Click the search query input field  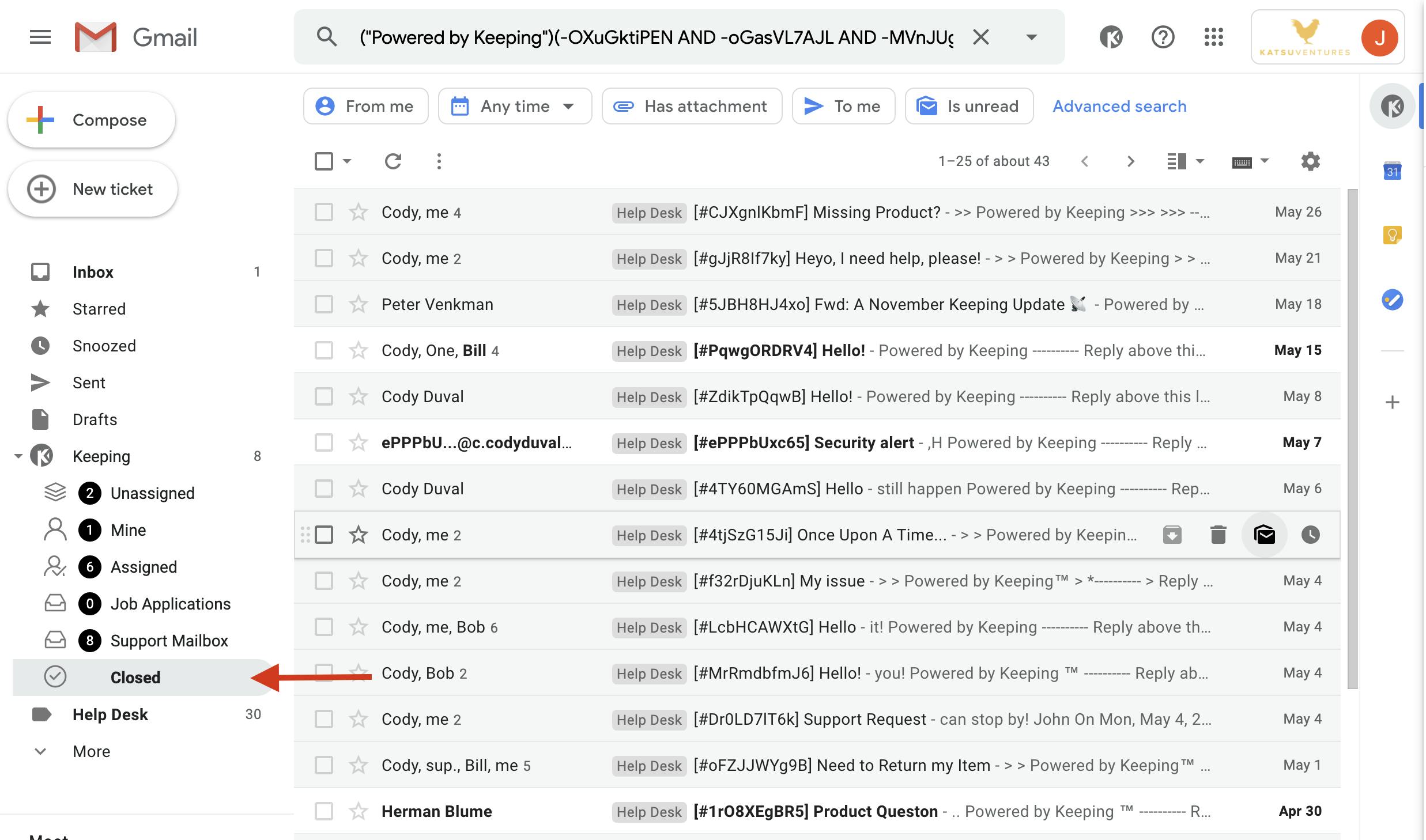click(x=656, y=37)
